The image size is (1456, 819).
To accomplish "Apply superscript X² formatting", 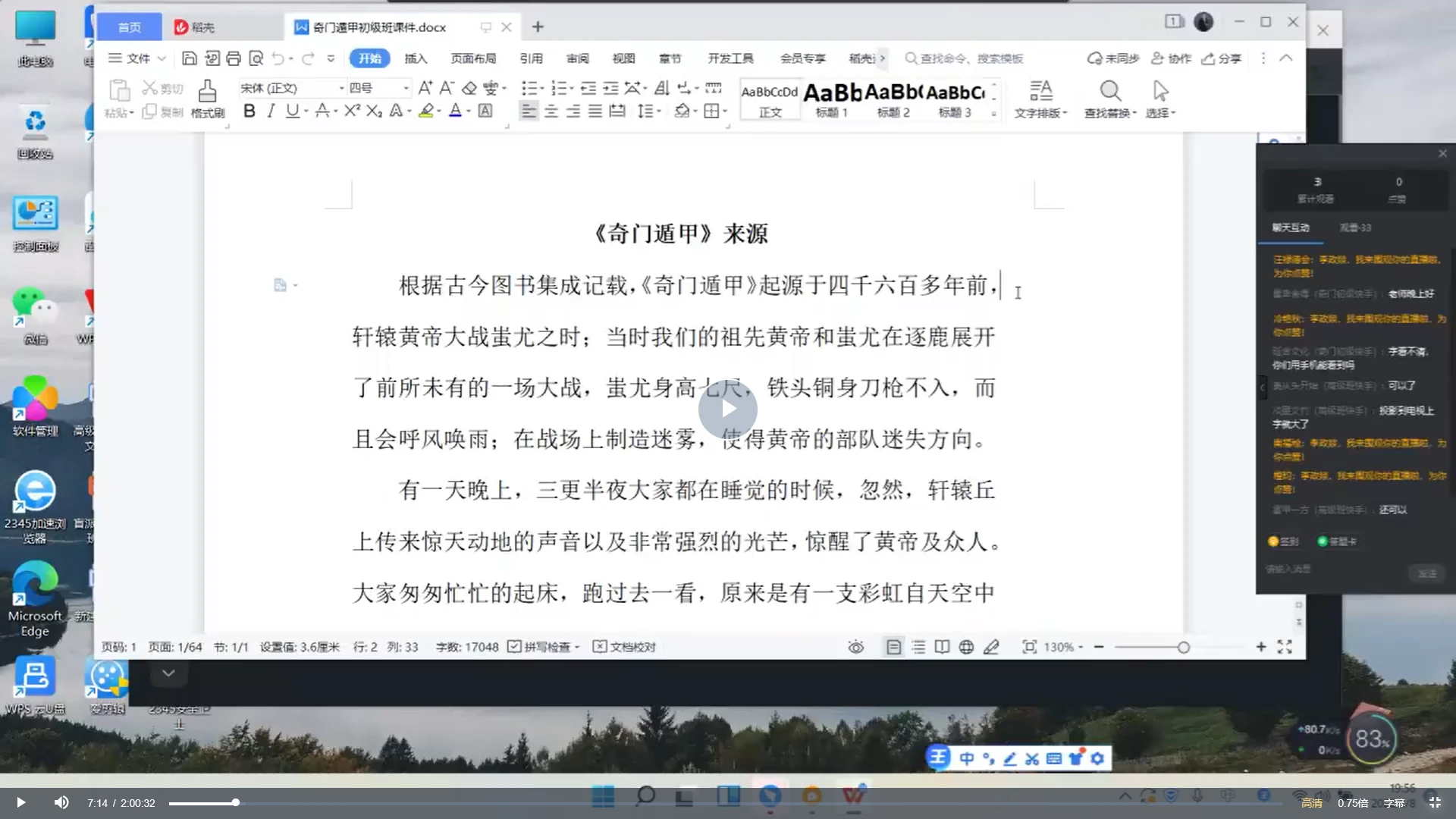I will coord(351,111).
